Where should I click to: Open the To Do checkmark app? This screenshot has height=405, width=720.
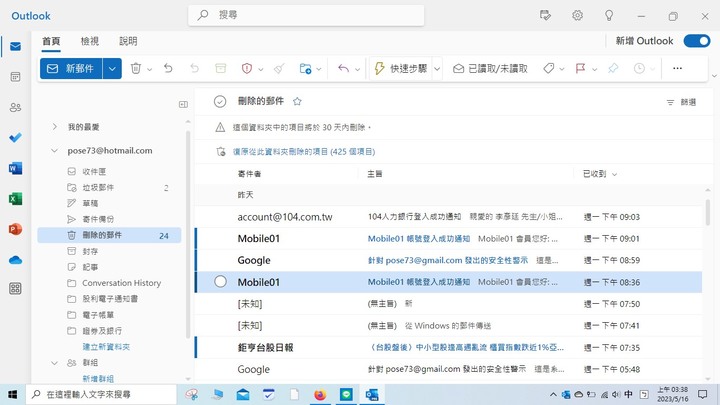15,137
